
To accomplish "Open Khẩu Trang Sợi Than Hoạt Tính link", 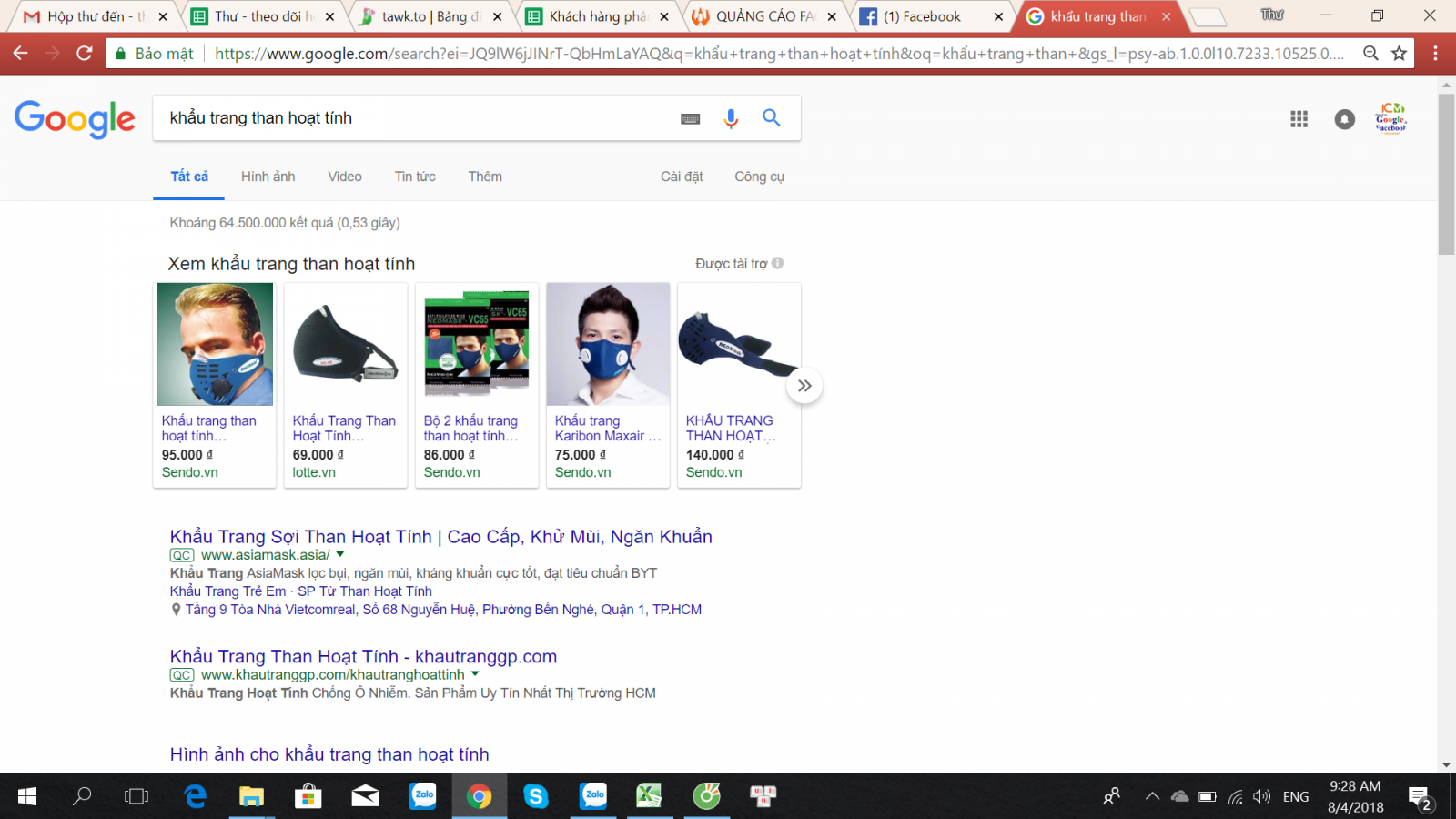I will (440, 537).
